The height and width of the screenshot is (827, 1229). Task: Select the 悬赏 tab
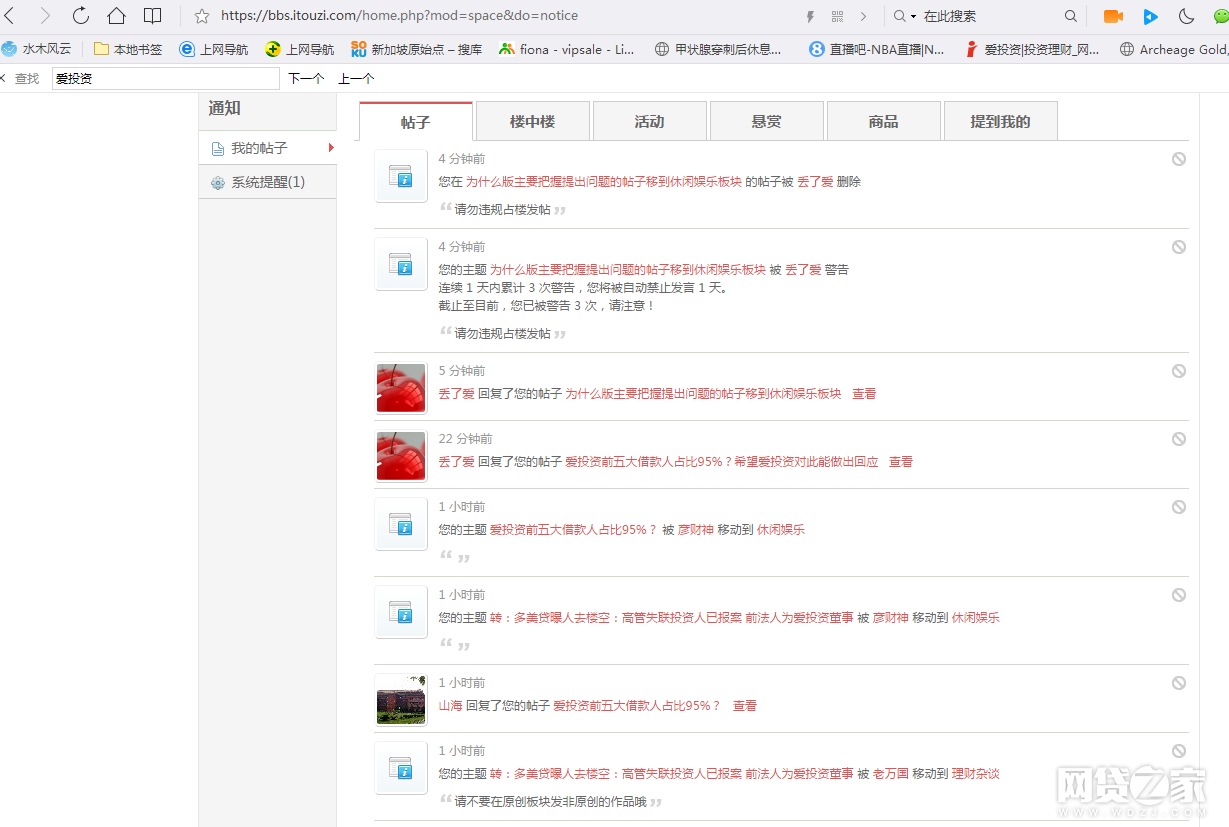coord(766,122)
